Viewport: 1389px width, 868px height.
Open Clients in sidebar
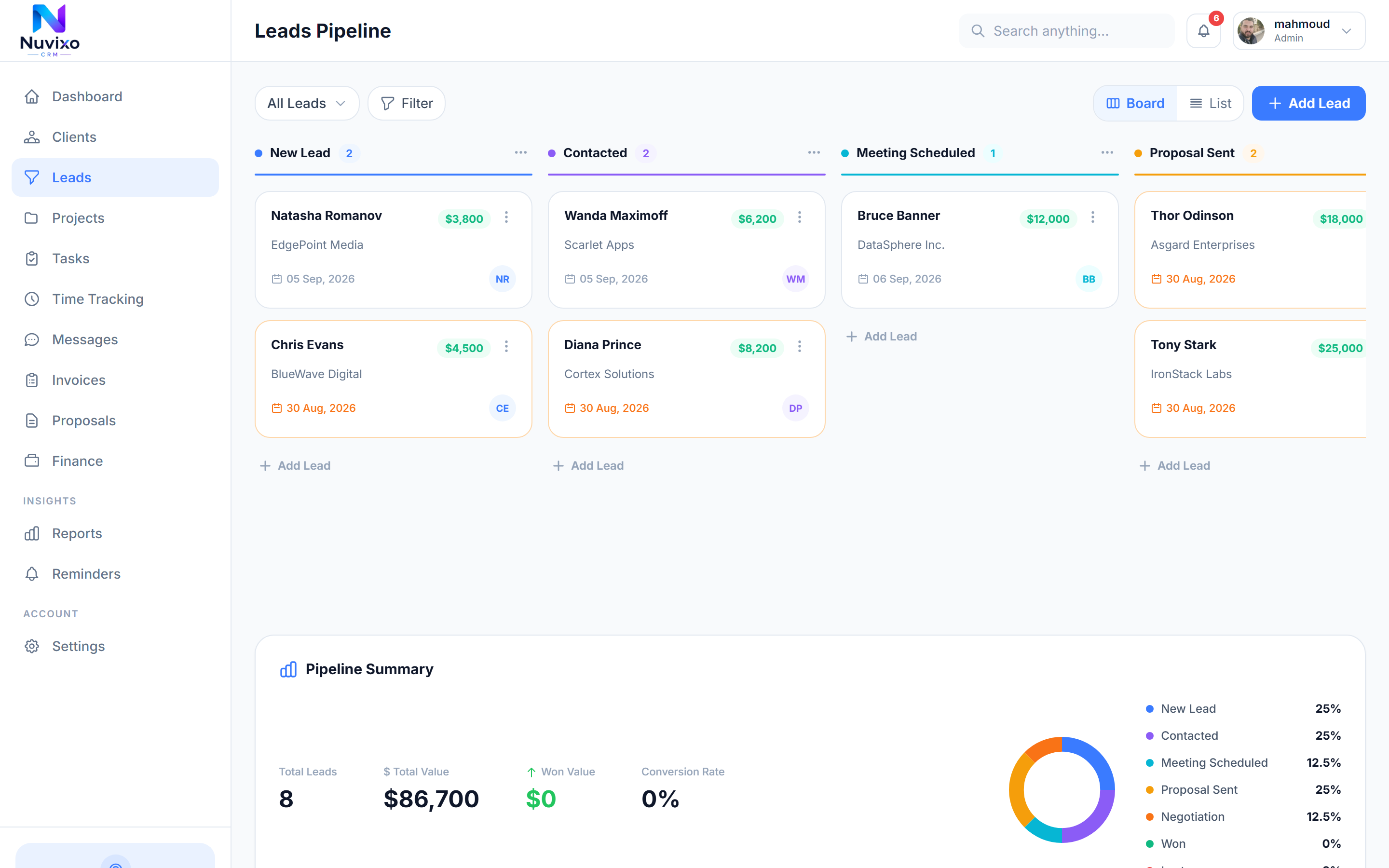[115, 137]
